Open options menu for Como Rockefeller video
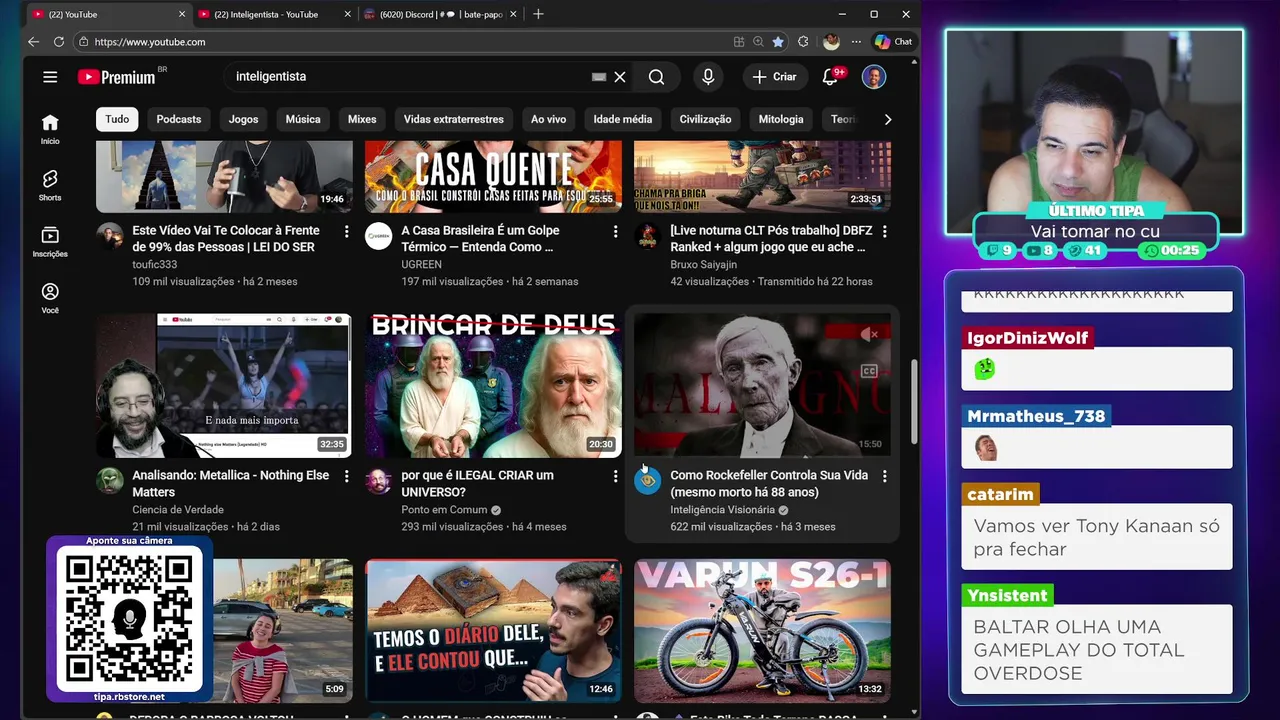1280x720 pixels. [885, 476]
